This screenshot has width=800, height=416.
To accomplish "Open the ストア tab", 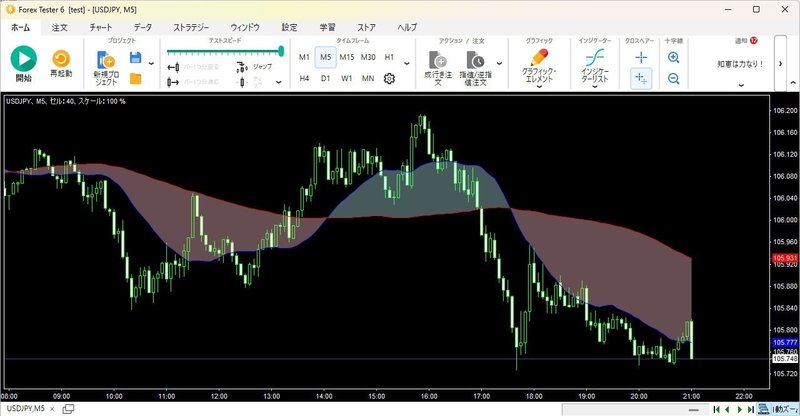I will pos(366,28).
